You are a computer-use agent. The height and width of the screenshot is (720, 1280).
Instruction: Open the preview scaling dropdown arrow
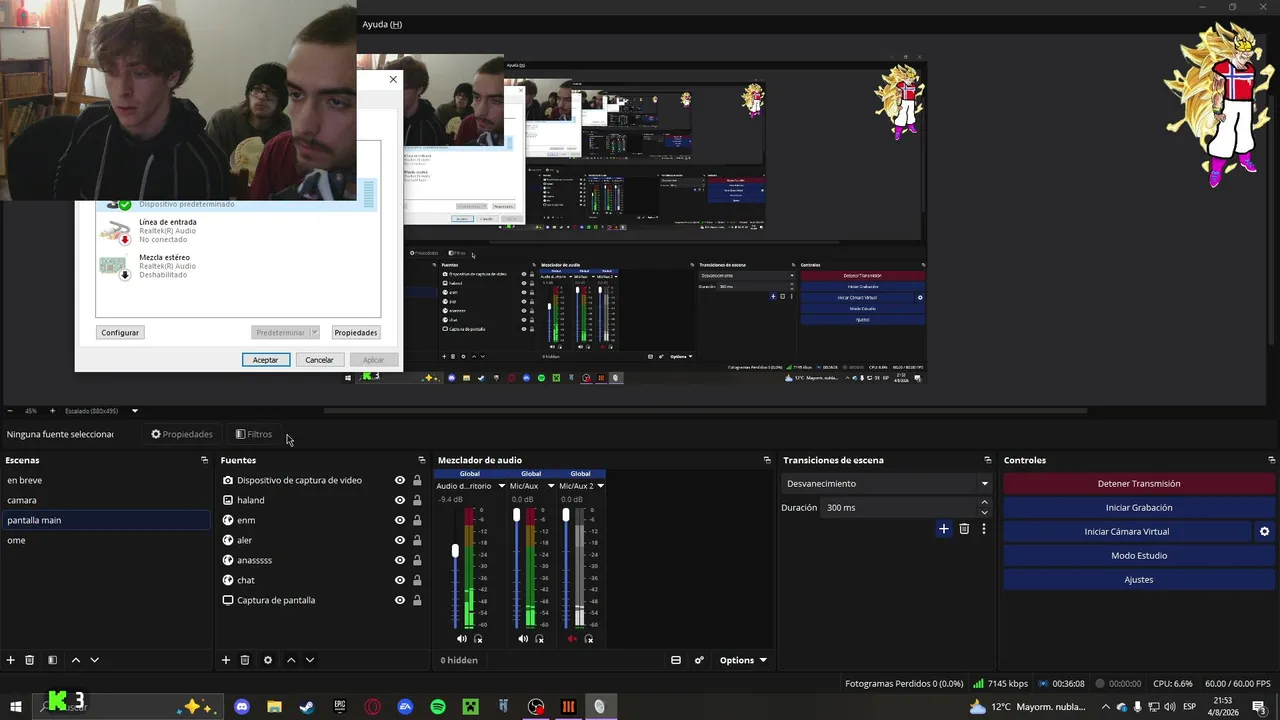pyautogui.click(x=135, y=411)
